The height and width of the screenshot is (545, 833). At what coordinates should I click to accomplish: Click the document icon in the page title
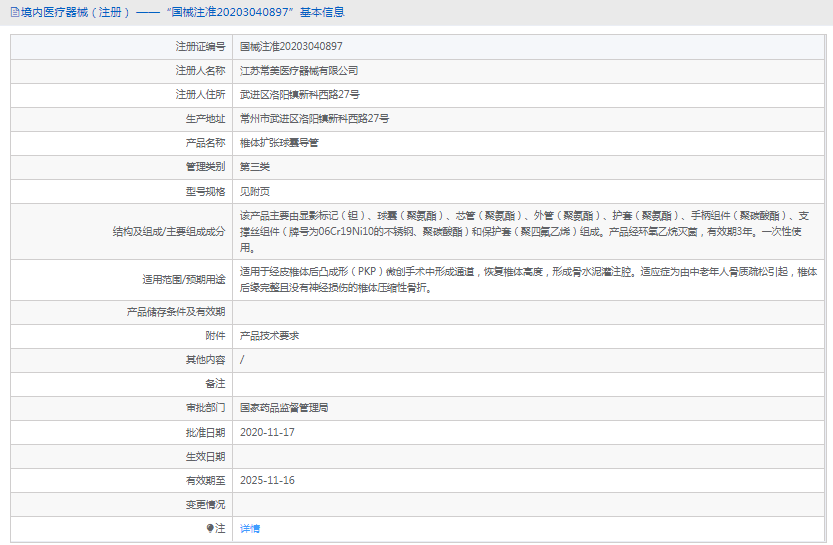pos(15,12)
